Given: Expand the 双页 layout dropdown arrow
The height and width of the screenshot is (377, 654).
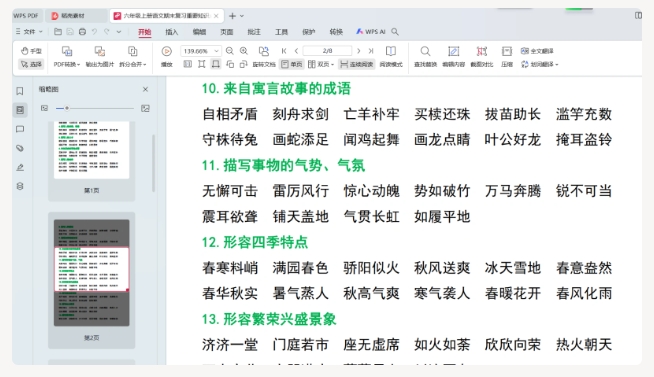Looking at the screenshot, I should click(332, 65).
